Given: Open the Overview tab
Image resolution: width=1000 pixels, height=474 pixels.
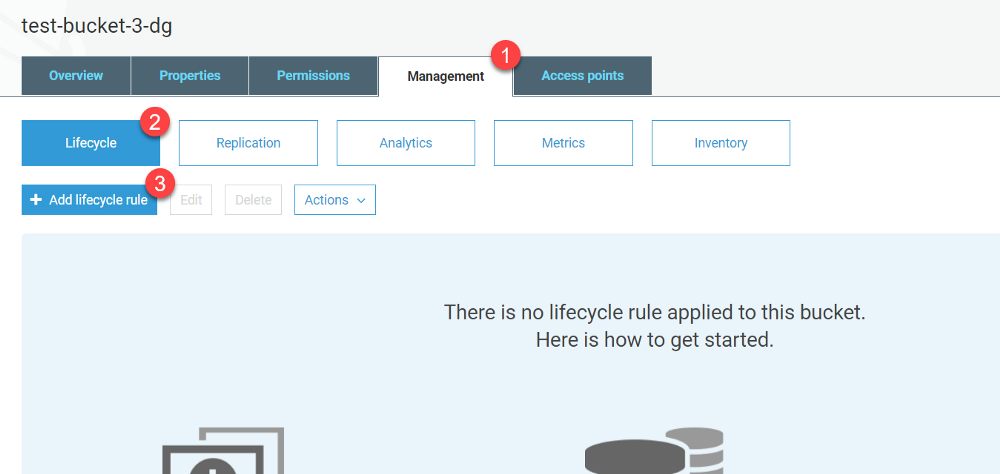Looking at the screenshot, I should pyautogui.click(x=76, y=76).
